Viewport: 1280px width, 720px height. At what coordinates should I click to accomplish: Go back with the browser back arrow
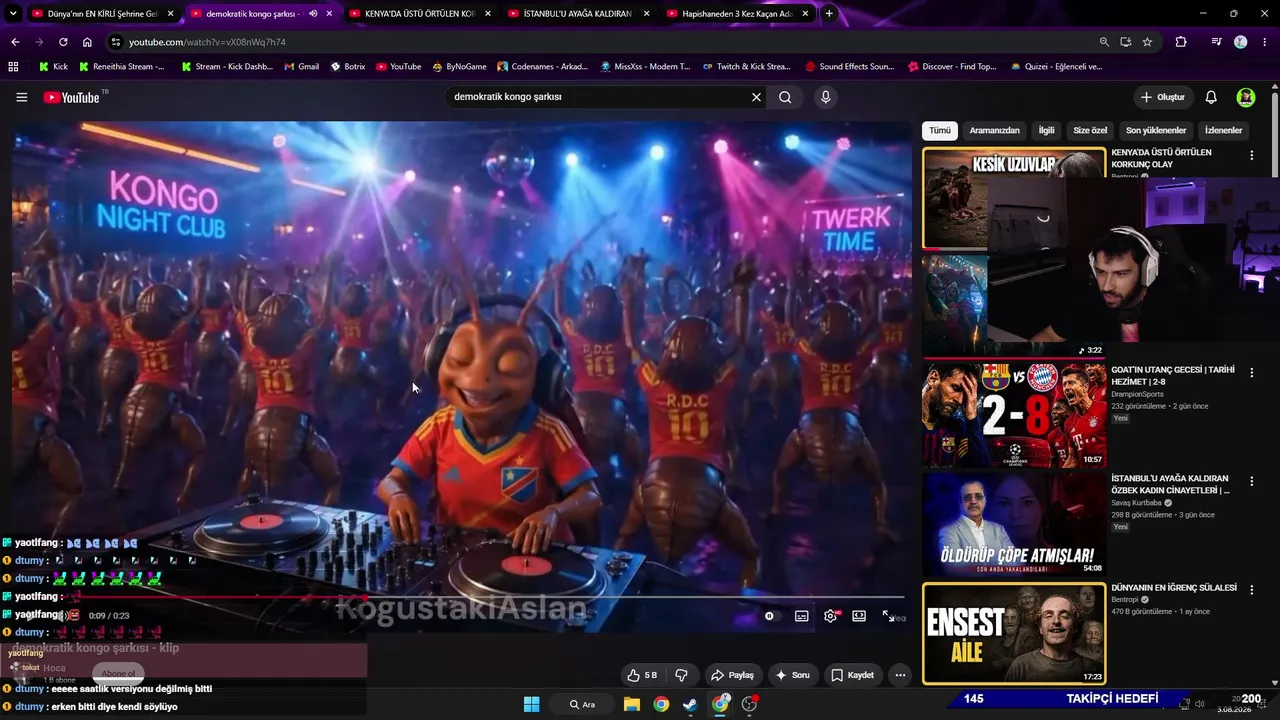(x=15, y=42)
